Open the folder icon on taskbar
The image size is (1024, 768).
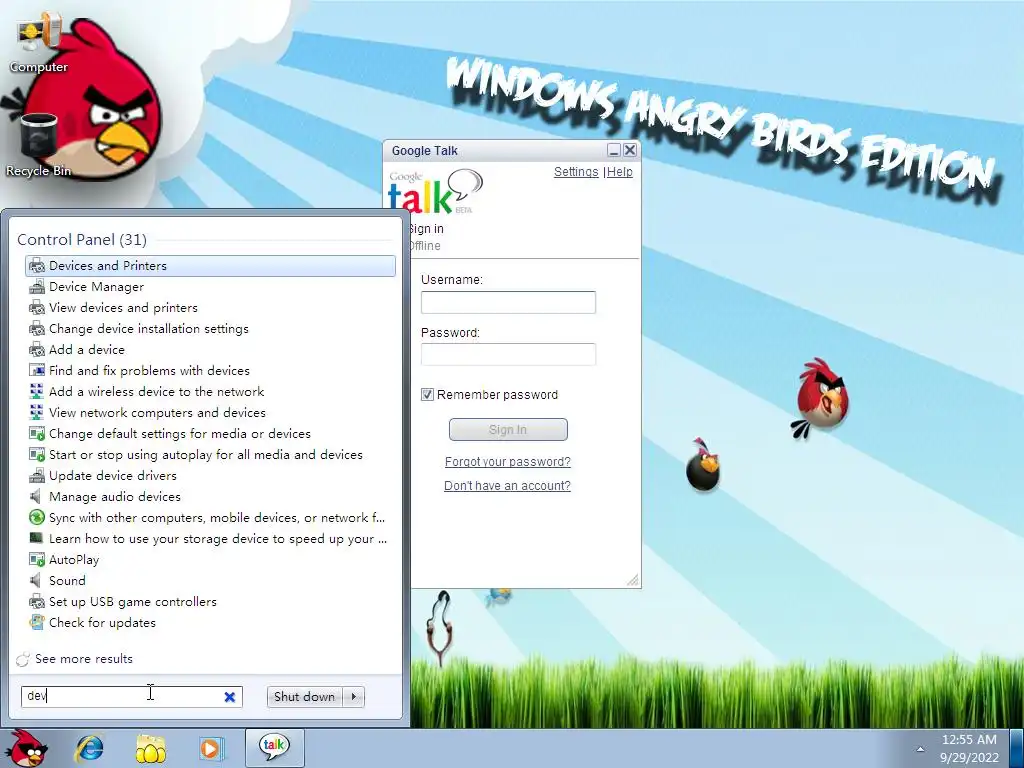150,748
